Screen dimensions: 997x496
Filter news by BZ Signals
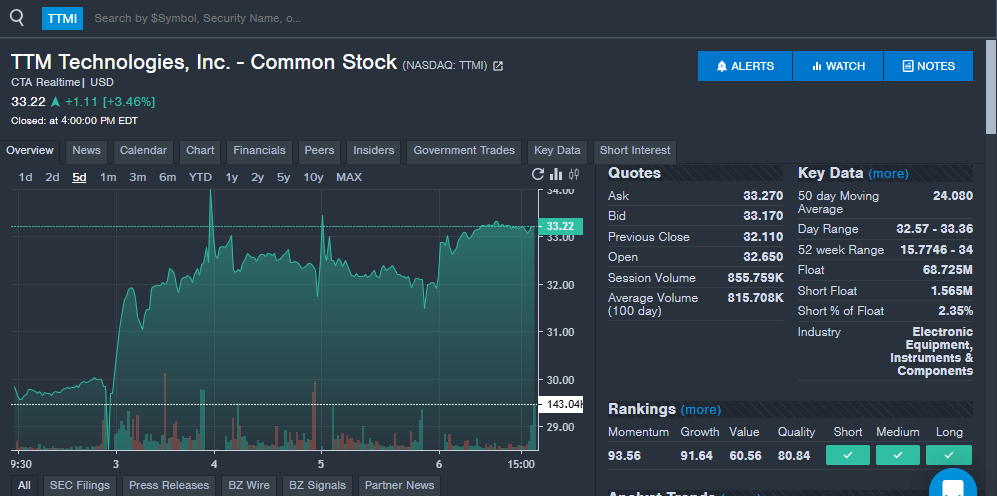coord(317,485)
